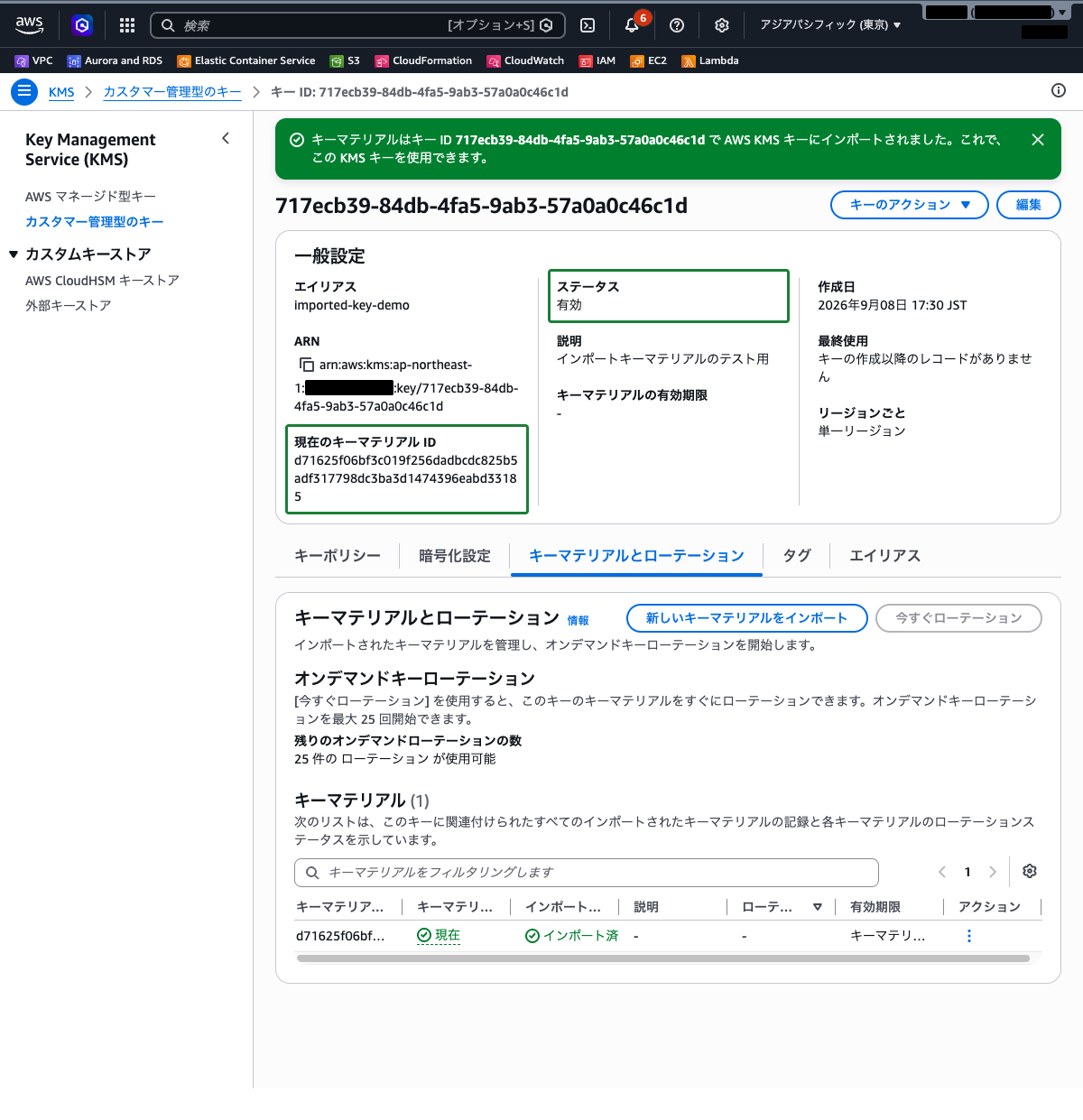Launch the CloudShell terminal icon
This screenshot has width=1083, height=1120.
pyautogui.click(x=588, y=25)
